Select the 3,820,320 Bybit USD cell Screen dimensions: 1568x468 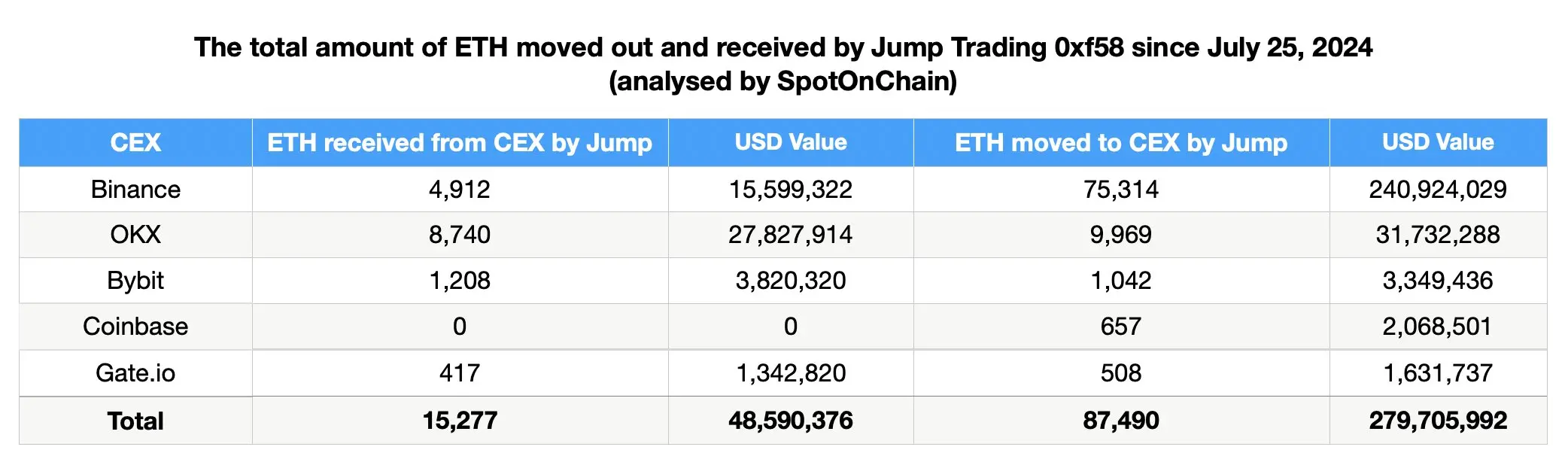tap(791, 281)
